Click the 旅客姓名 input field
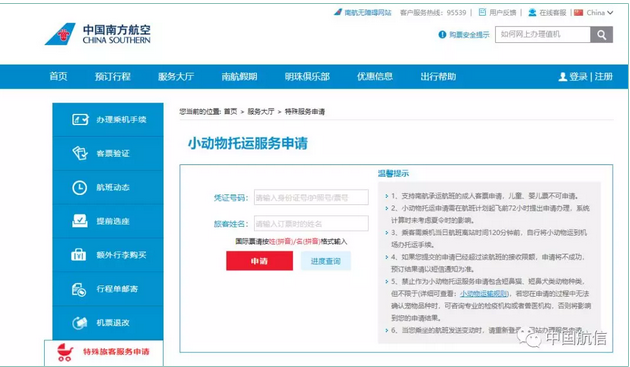 pyautogui.click(x=311, y=223)
